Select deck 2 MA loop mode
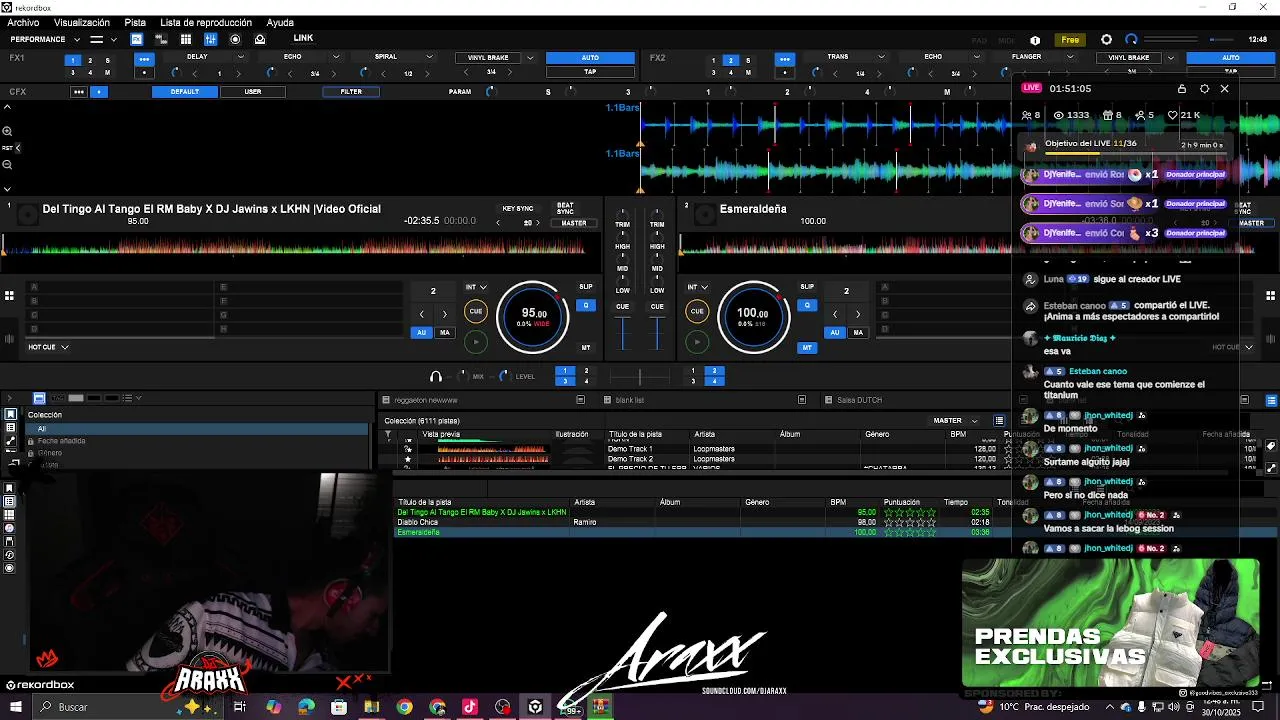The width and height of the screenshot is (1280, 720). click(x=858, y=332)
